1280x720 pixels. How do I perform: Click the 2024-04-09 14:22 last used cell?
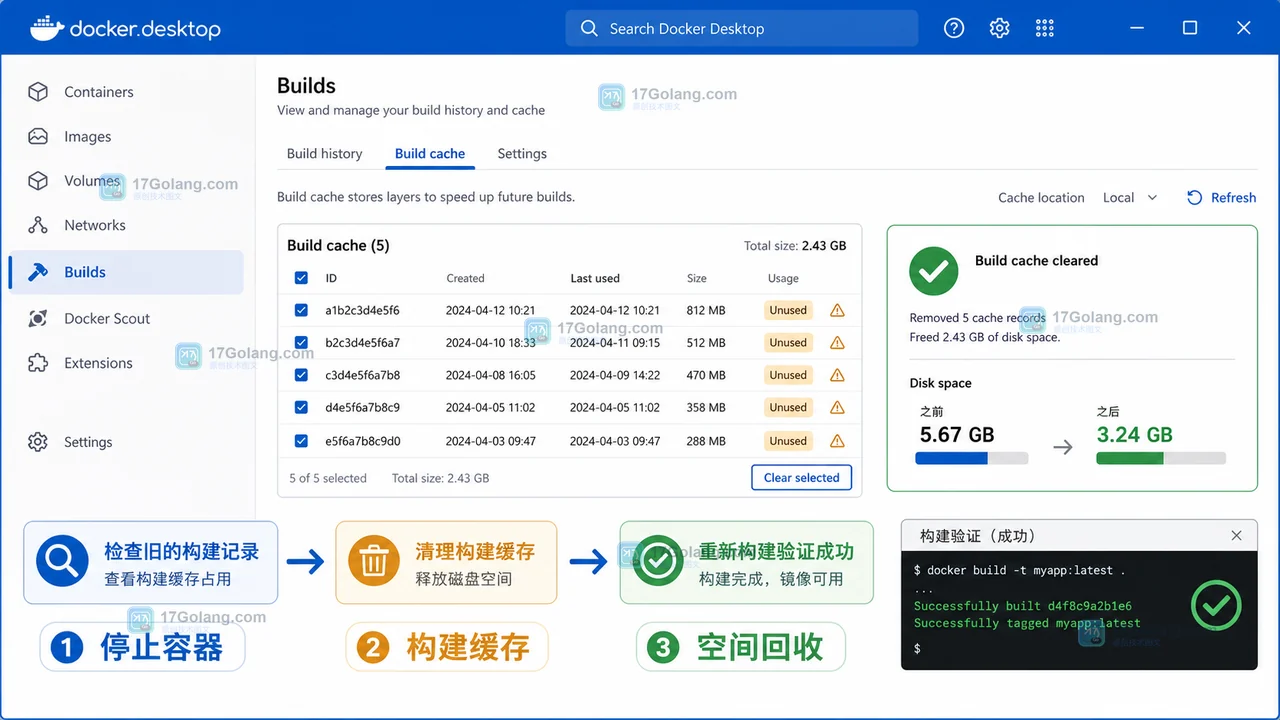coord(615,375)
